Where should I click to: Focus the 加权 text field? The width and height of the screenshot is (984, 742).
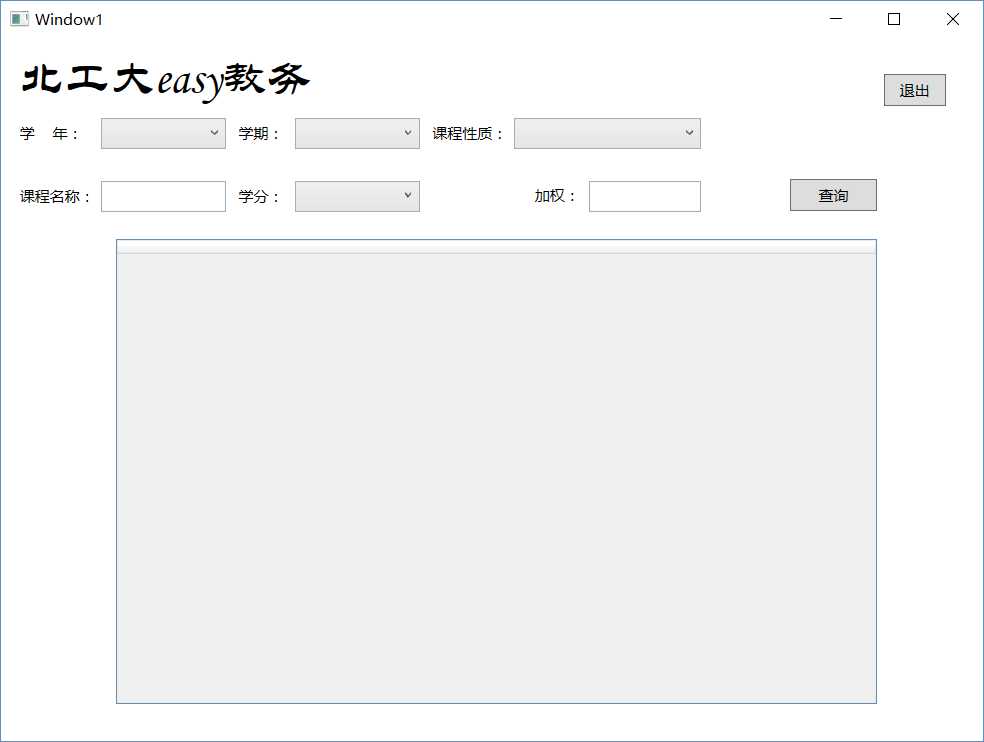[644, 196]
